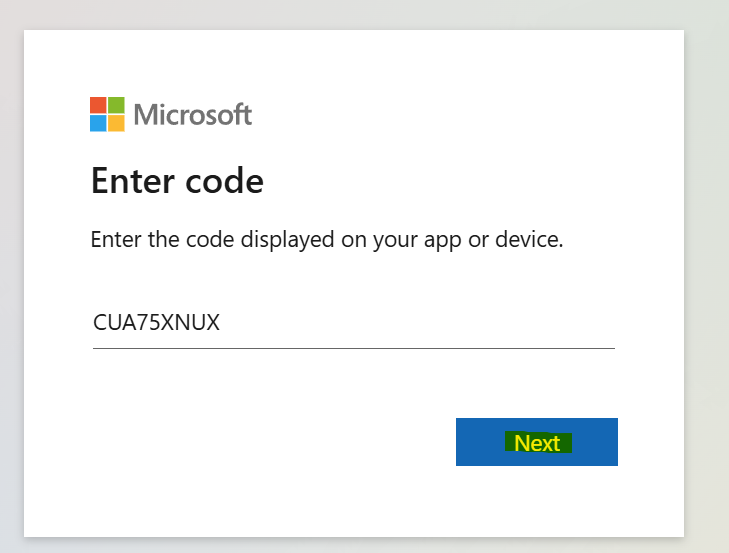Screen dimensions: 729x553
Task: Click the red square of Microsoft logo
Action: coord(98,105)
